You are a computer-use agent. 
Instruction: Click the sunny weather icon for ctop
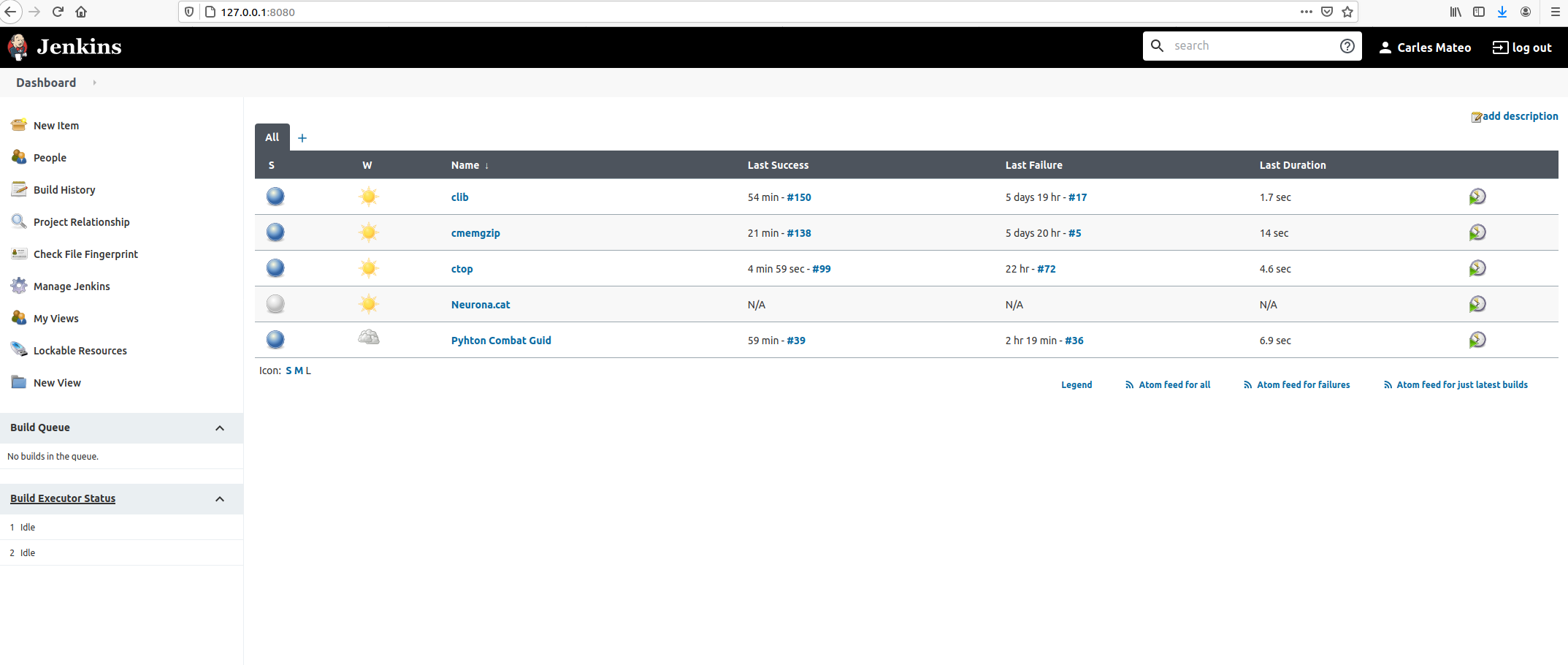(369, 268)
